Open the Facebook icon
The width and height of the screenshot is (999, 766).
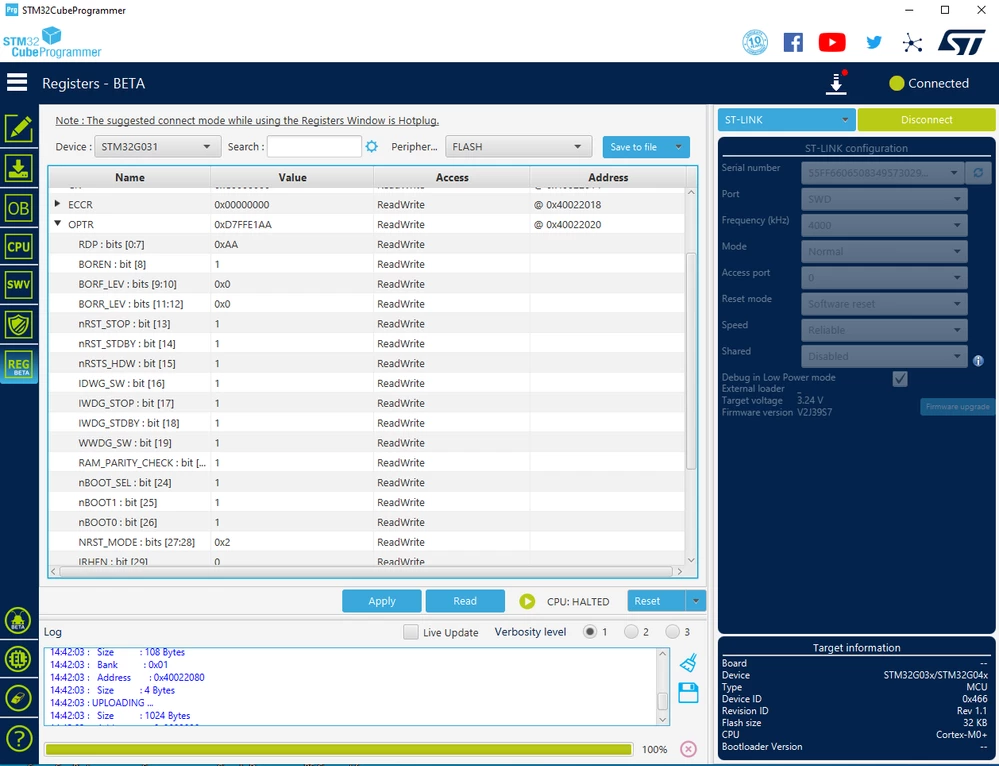(x=793, y=43)
